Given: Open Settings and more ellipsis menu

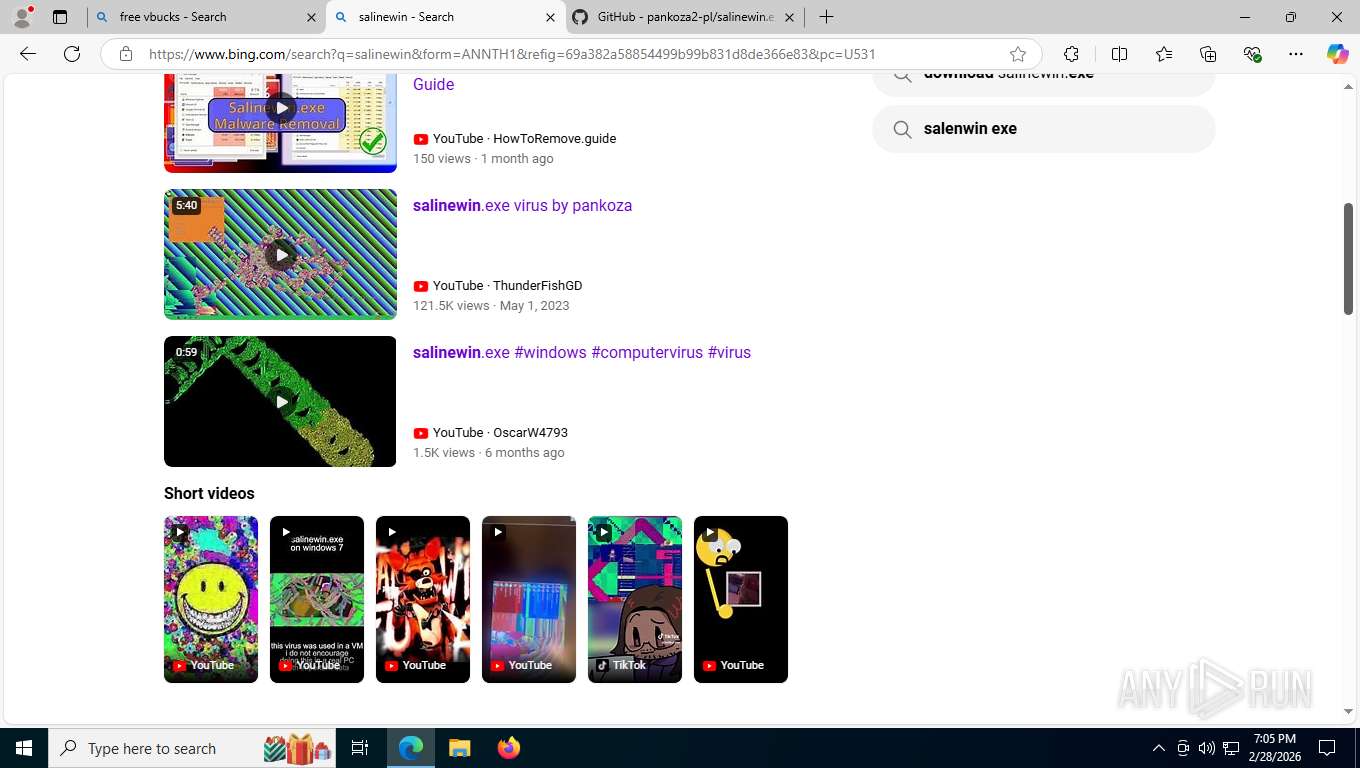Looking at the screenshot, I should 1296,54.
